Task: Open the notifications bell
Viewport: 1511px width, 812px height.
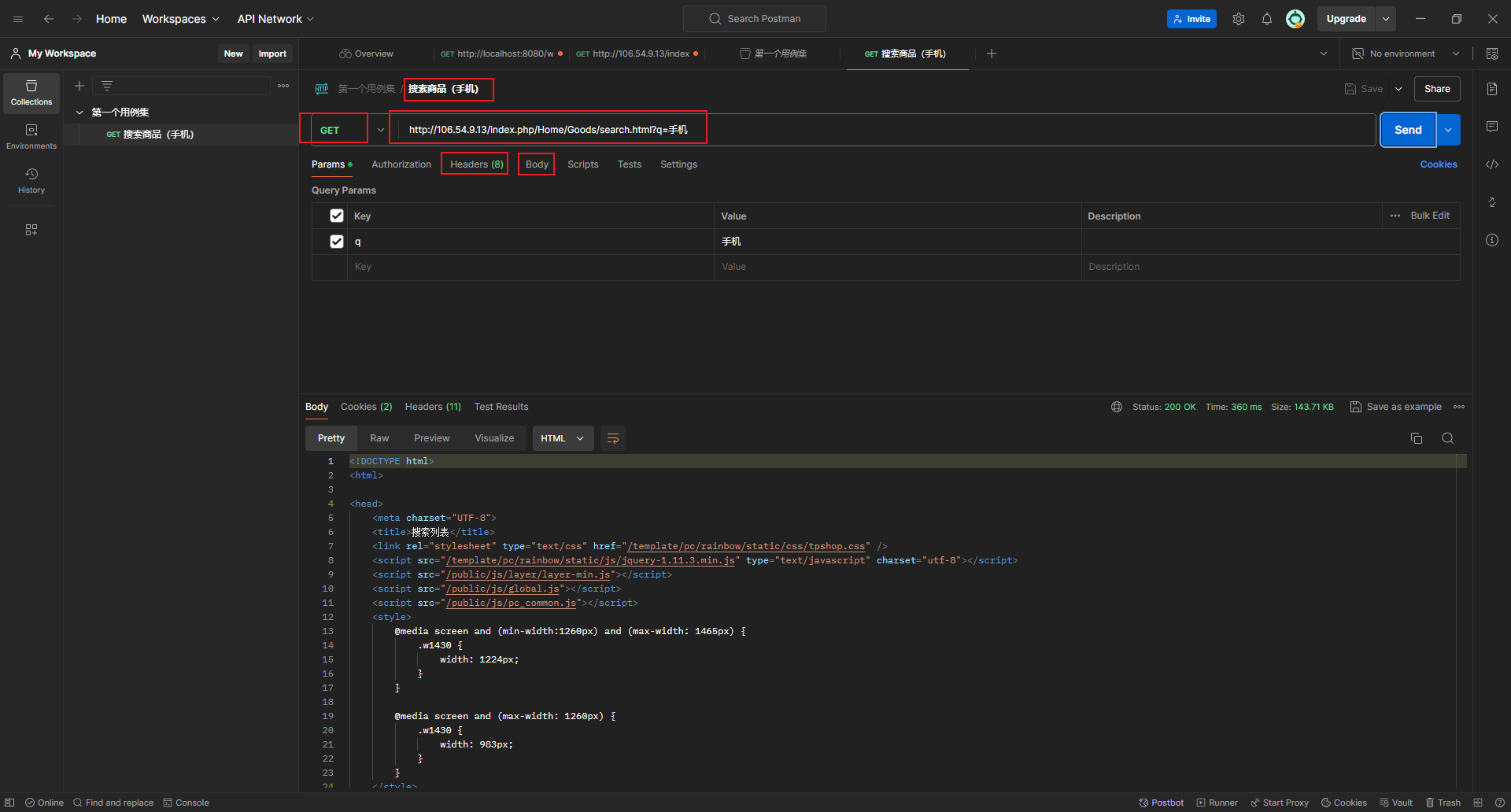Action: coord(1267,19)
